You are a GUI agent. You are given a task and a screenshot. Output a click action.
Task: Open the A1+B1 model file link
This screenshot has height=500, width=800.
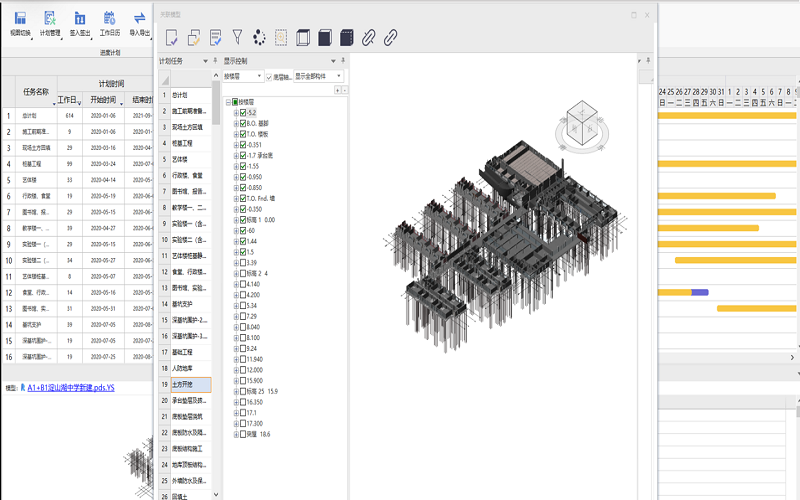[x=71, y=388]
